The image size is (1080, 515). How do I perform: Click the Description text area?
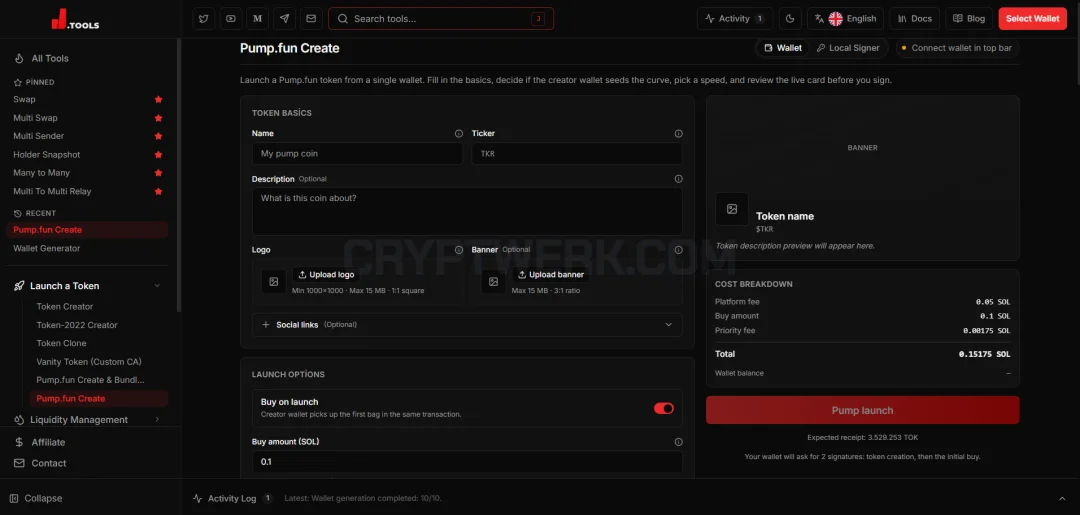pos(467,211)
